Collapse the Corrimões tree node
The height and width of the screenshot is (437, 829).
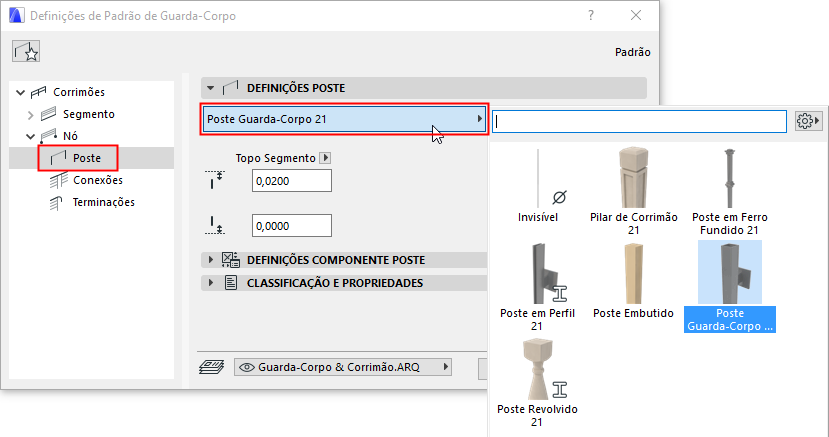tap(20, 93)
